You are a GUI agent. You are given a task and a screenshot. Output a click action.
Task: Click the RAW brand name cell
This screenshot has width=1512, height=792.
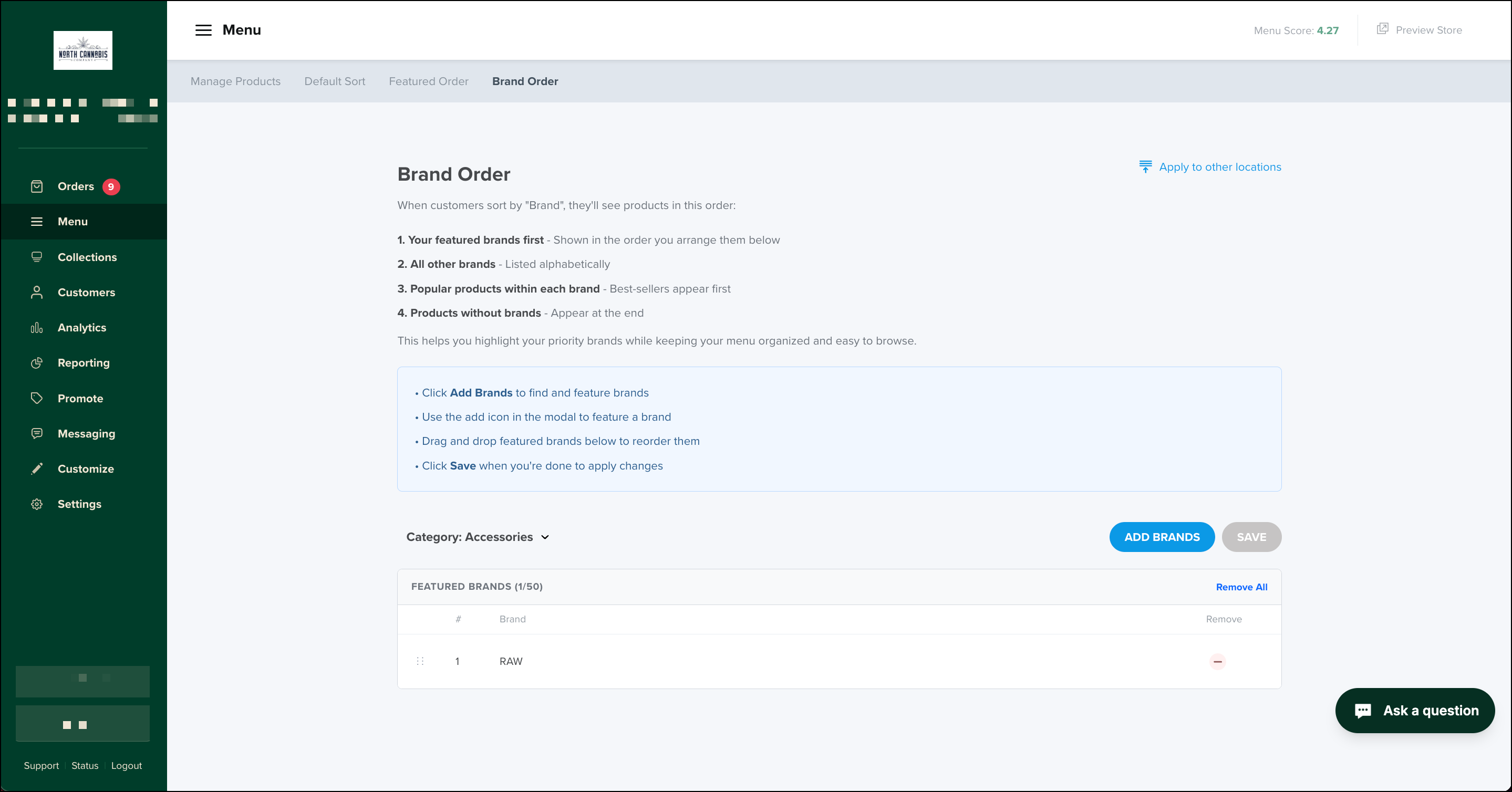pyautogui.click(x=511, y=661)
